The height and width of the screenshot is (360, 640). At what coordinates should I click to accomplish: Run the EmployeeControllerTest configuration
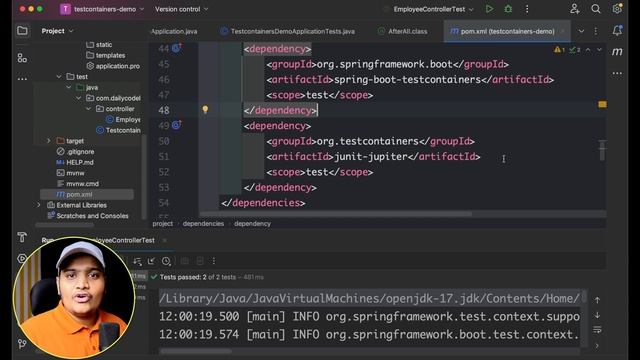click(489, 9)
